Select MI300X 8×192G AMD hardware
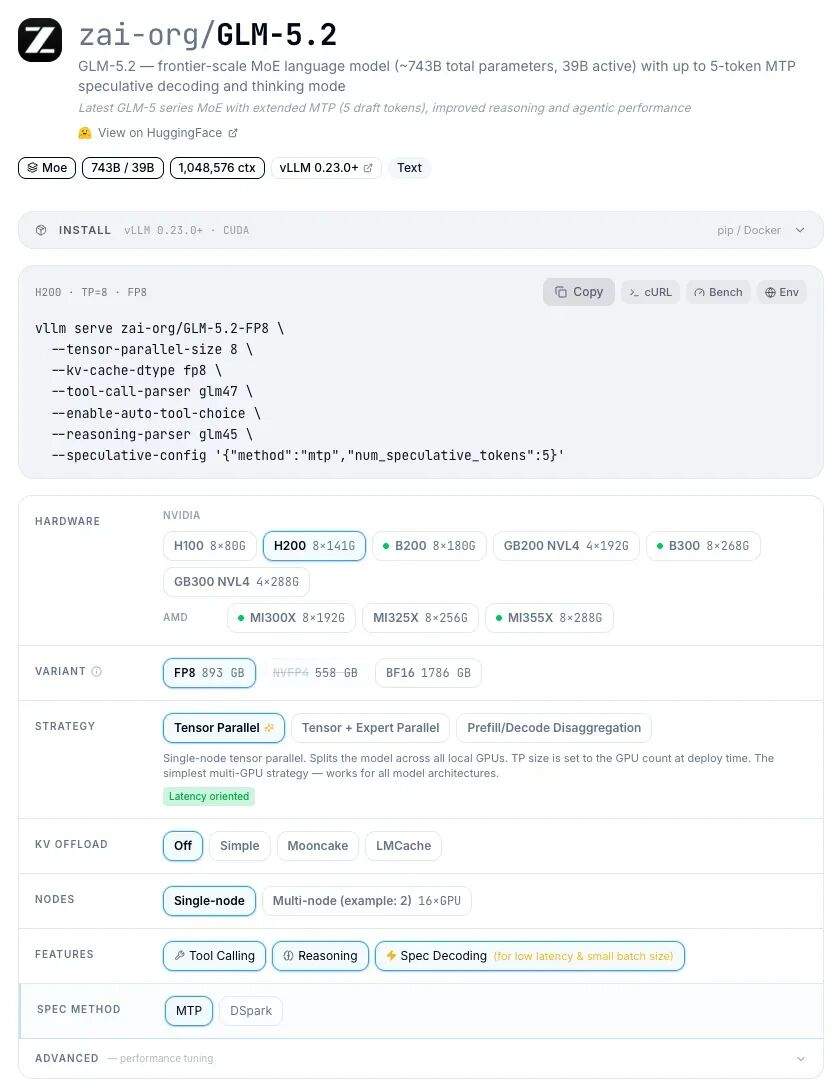This screenshot has height=1089, width=840. click(291, 617)
